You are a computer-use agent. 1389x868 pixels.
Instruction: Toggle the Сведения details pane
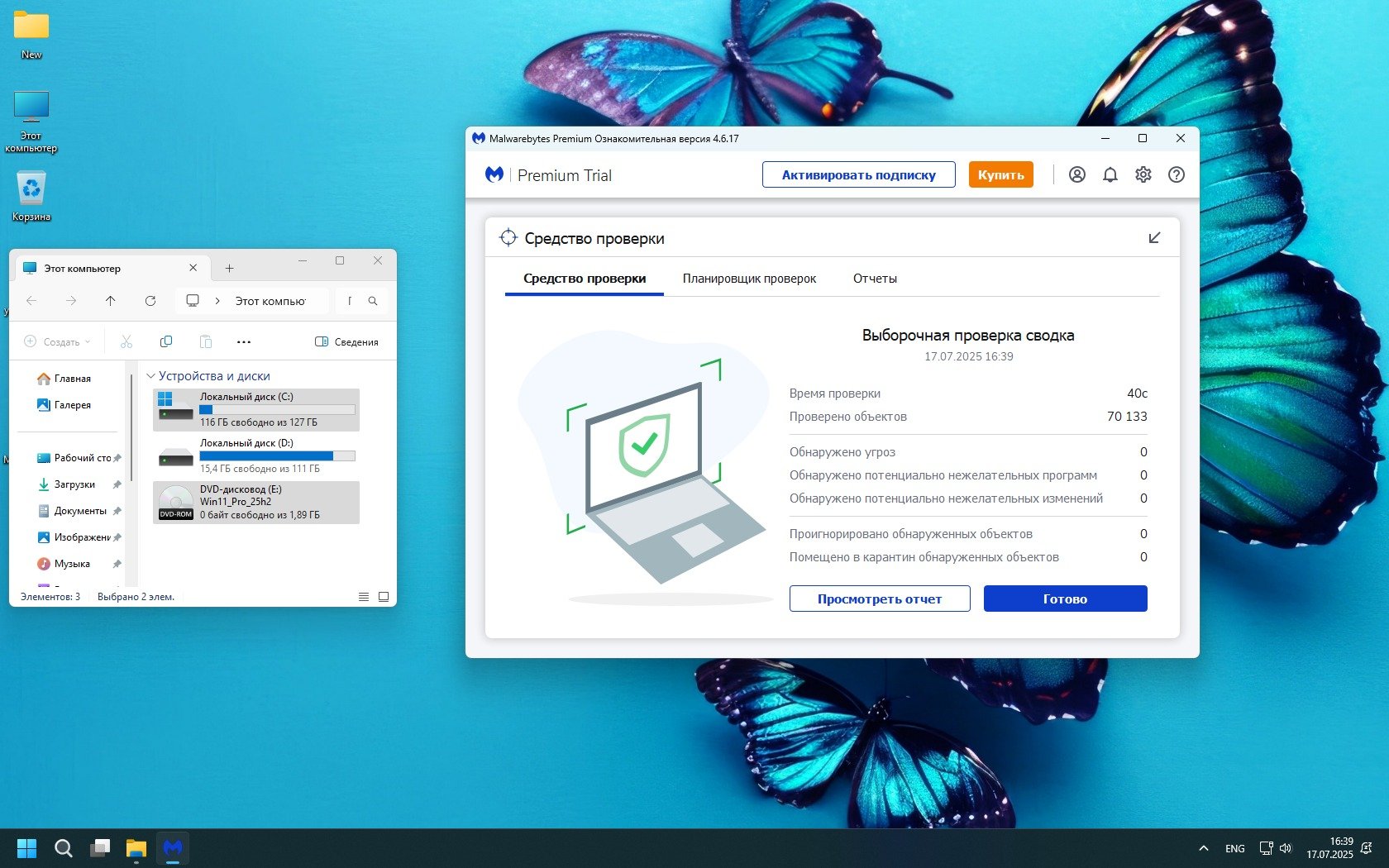coord(346,341)
